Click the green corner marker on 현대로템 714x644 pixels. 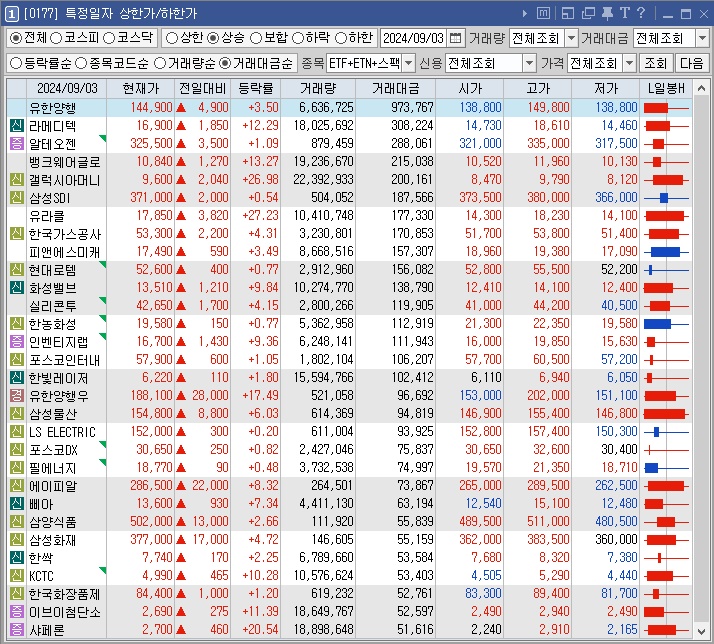103,264
